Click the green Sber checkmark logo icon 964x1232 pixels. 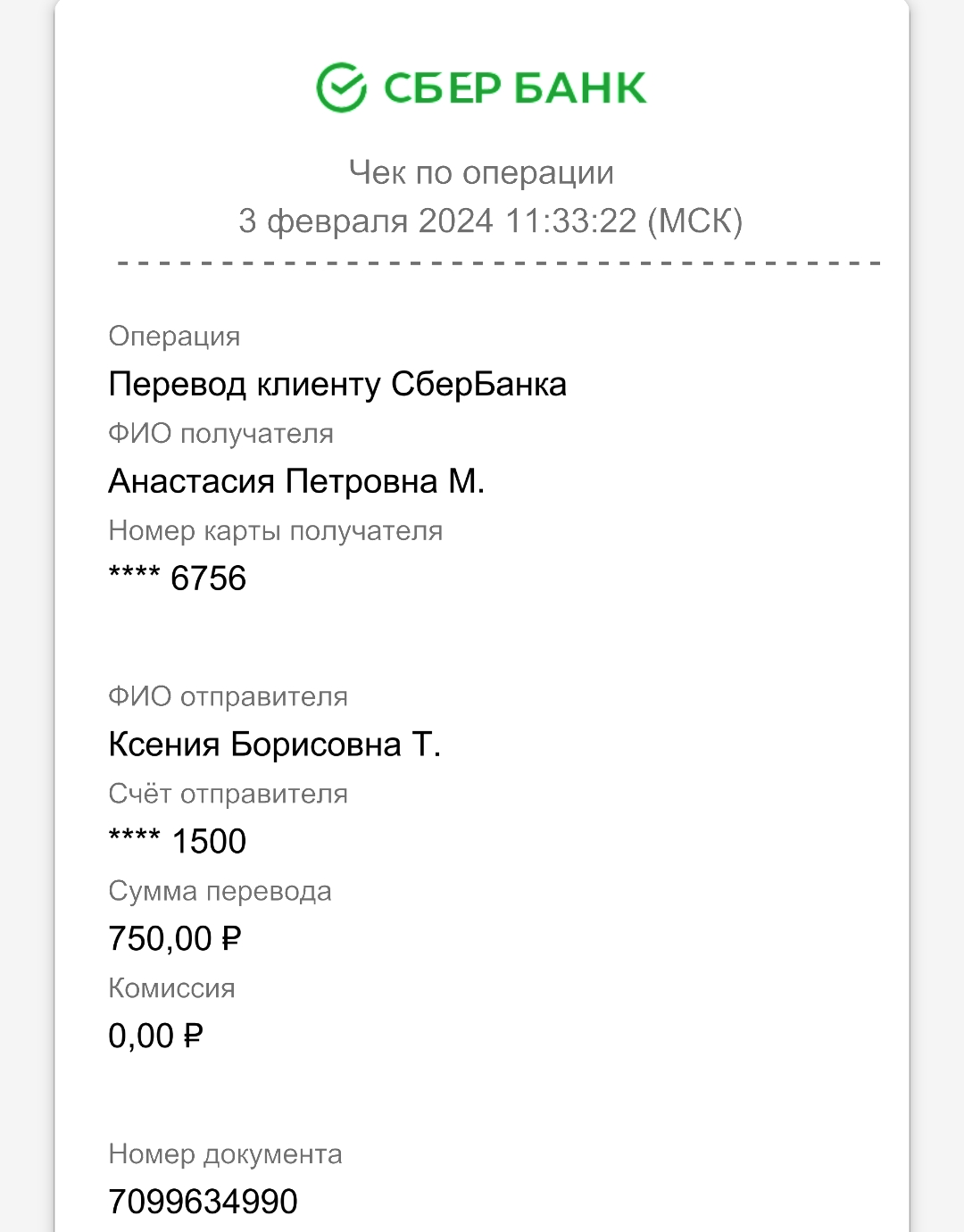(341, 87)
